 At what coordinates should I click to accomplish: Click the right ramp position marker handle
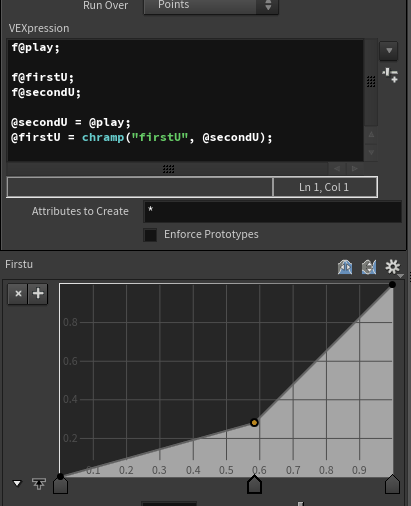pos(392,485)
